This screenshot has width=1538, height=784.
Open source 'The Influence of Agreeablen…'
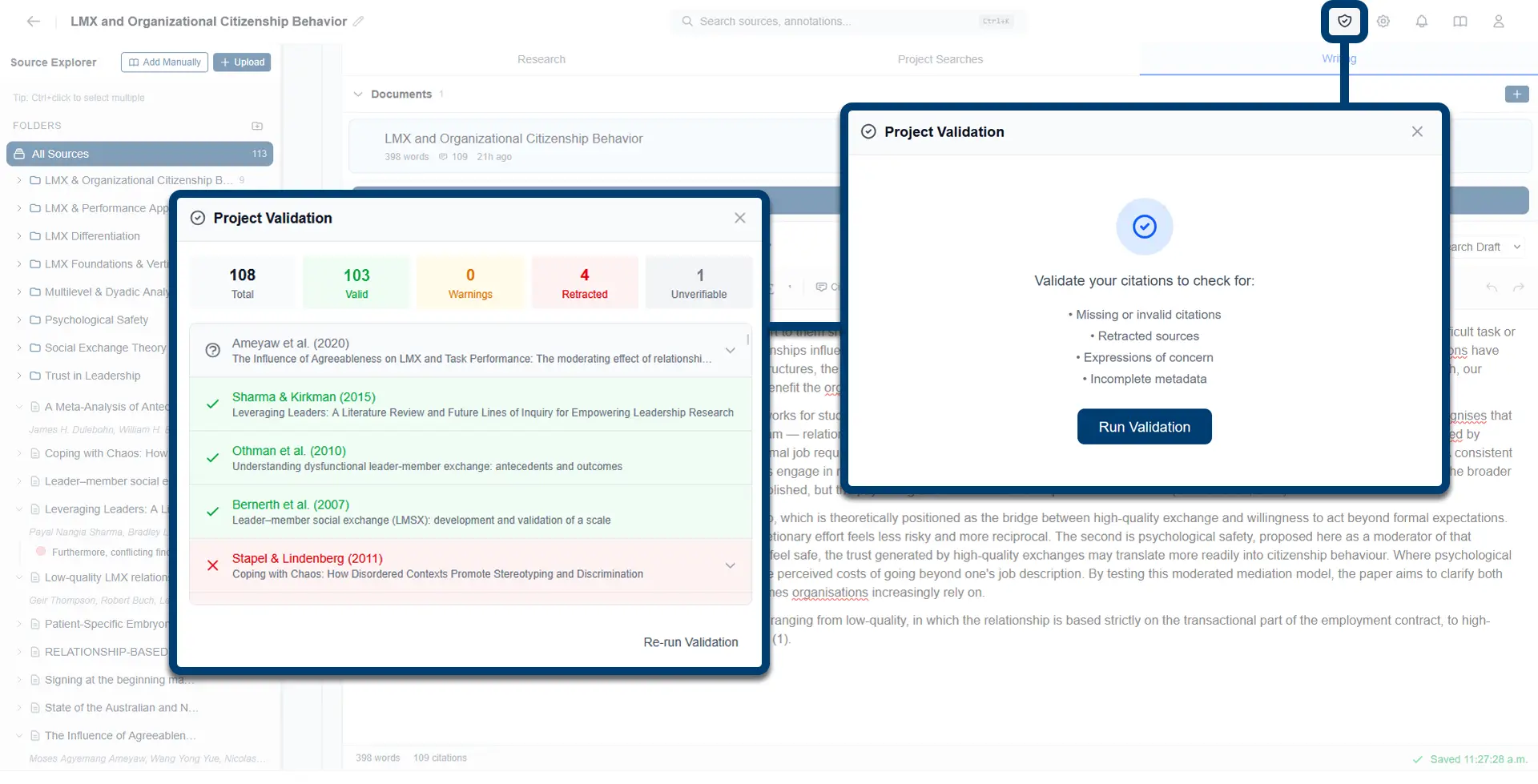(x=120, y=736)
